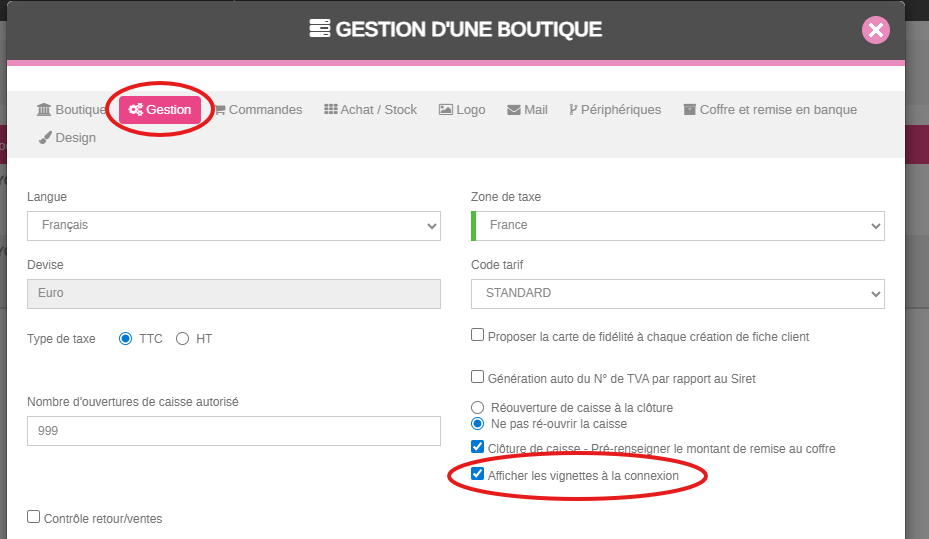Click the grid icon beside Achat / Stock
929x539 pixels.
click(331, 110)
